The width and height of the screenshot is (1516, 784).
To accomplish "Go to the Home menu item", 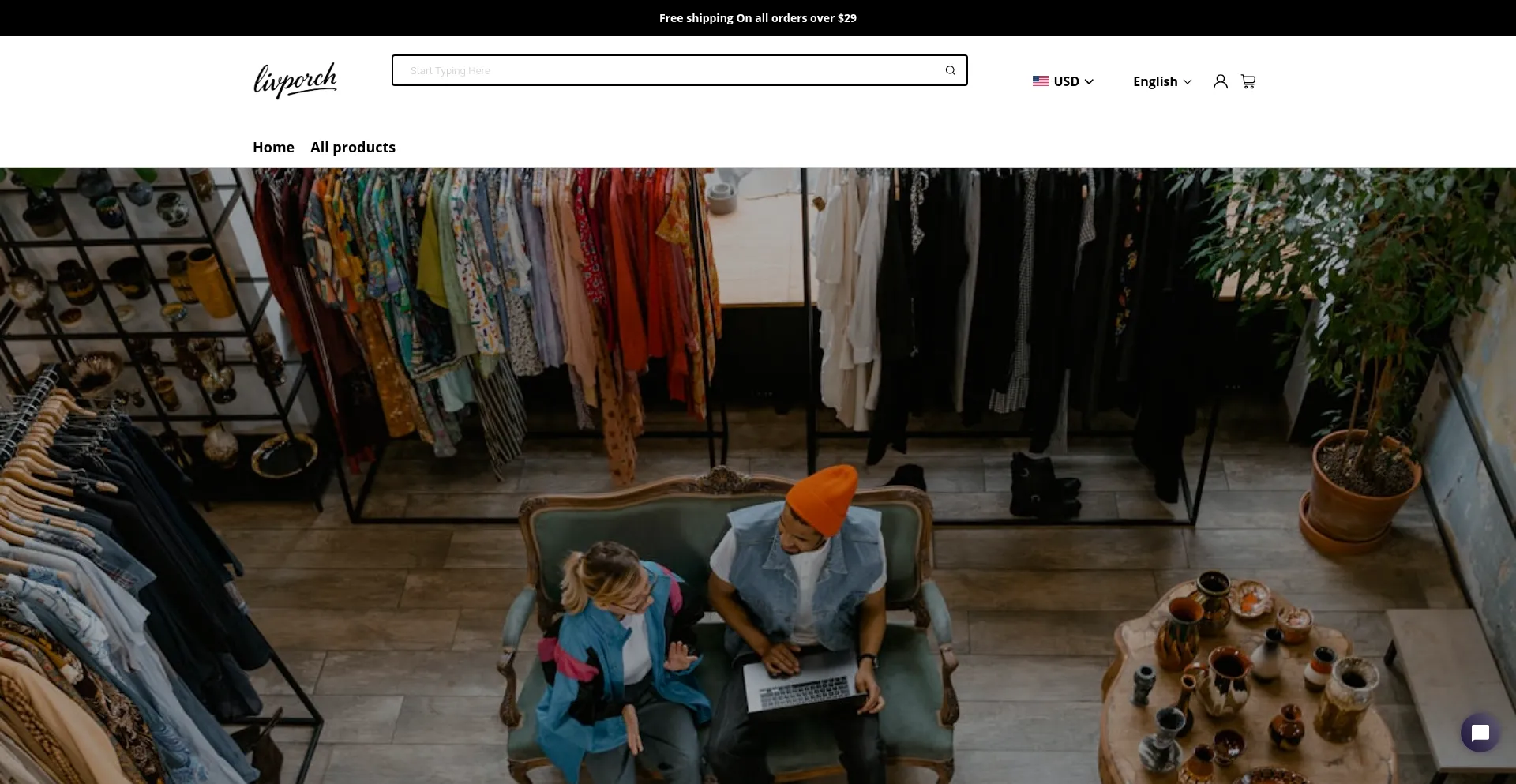I will tap(273, 147).
